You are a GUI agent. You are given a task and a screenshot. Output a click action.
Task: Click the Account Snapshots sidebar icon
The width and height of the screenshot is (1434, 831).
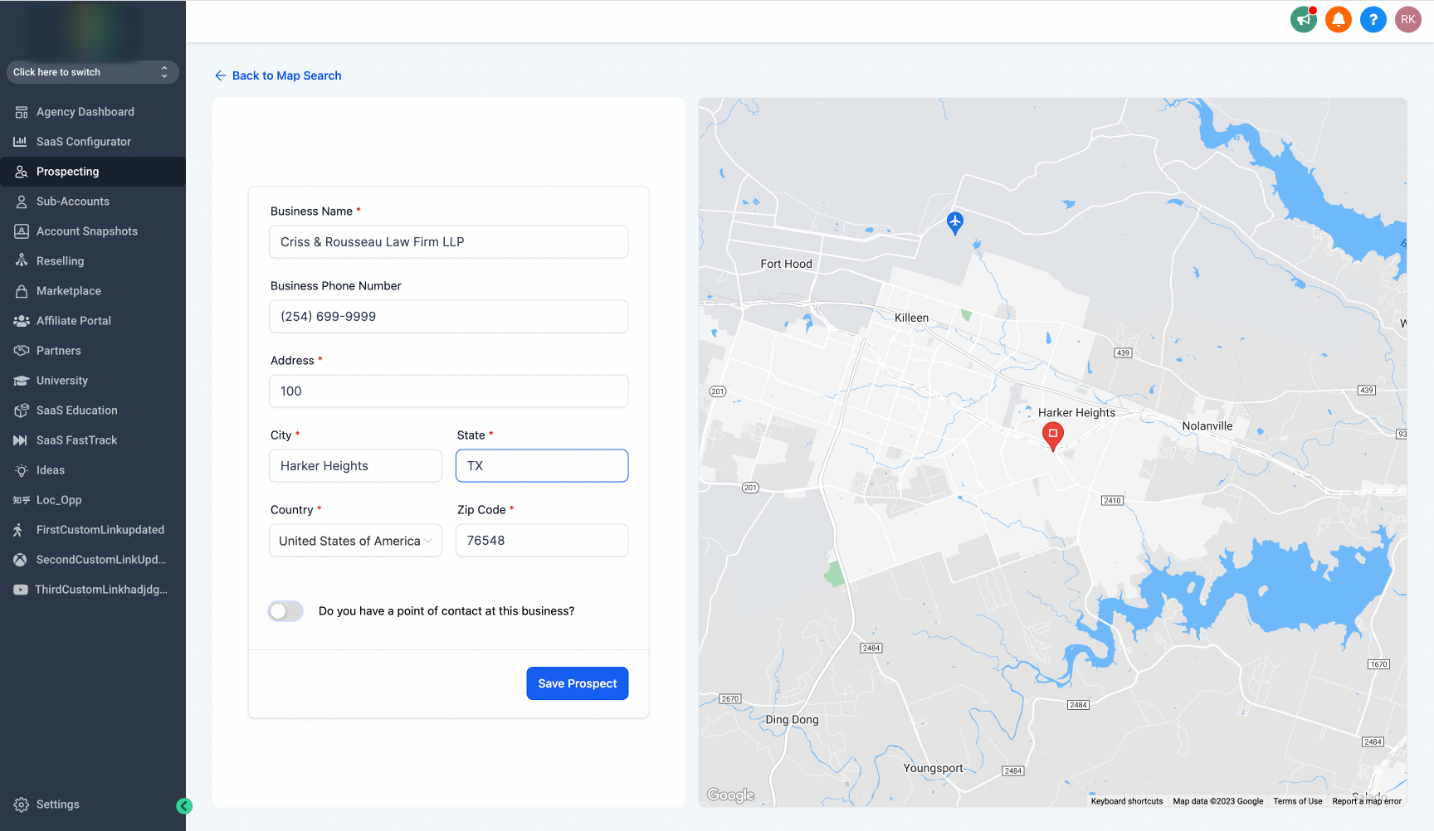coord(21,231)
